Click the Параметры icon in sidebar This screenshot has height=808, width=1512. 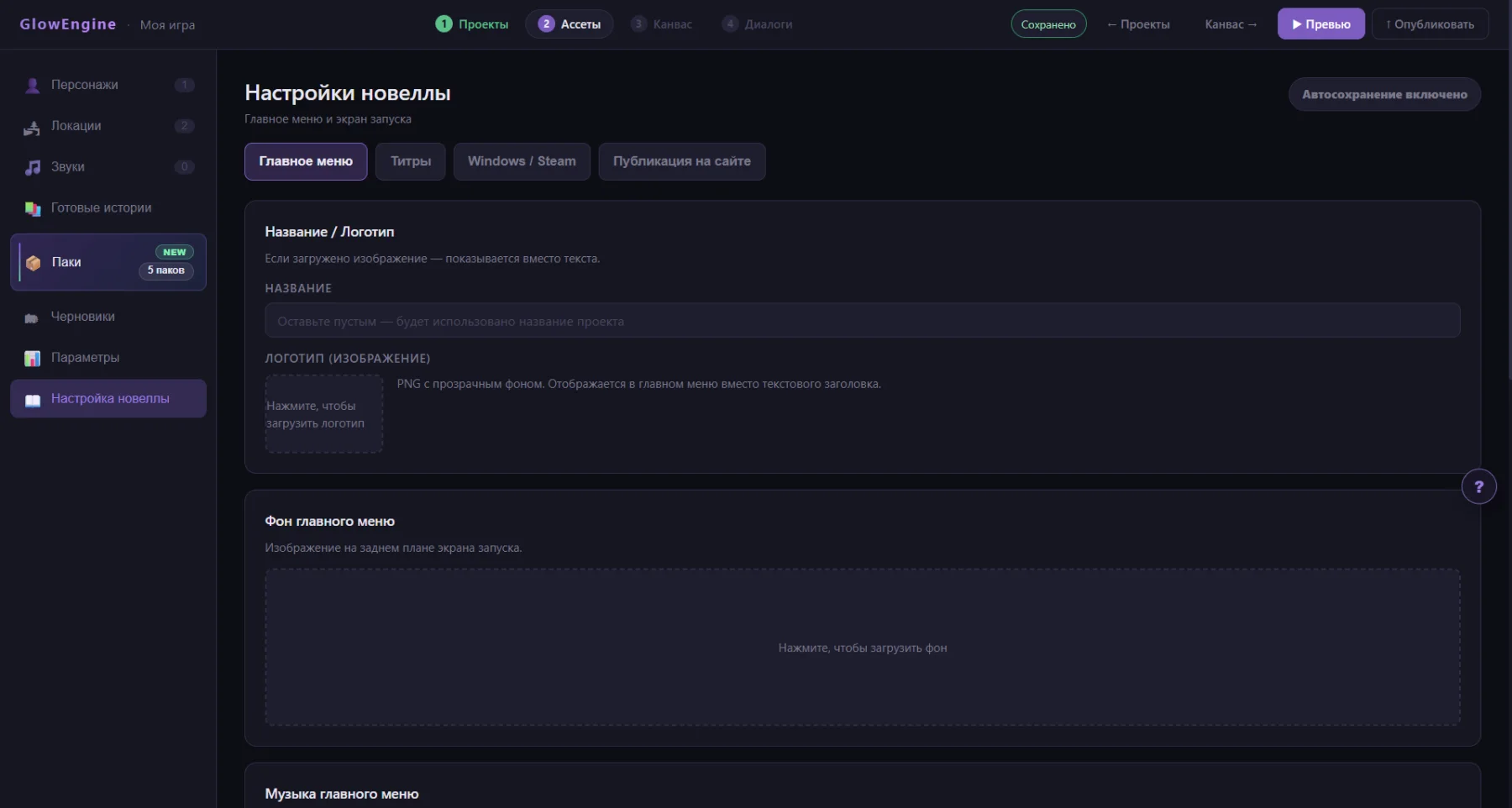tap(33, 359)
